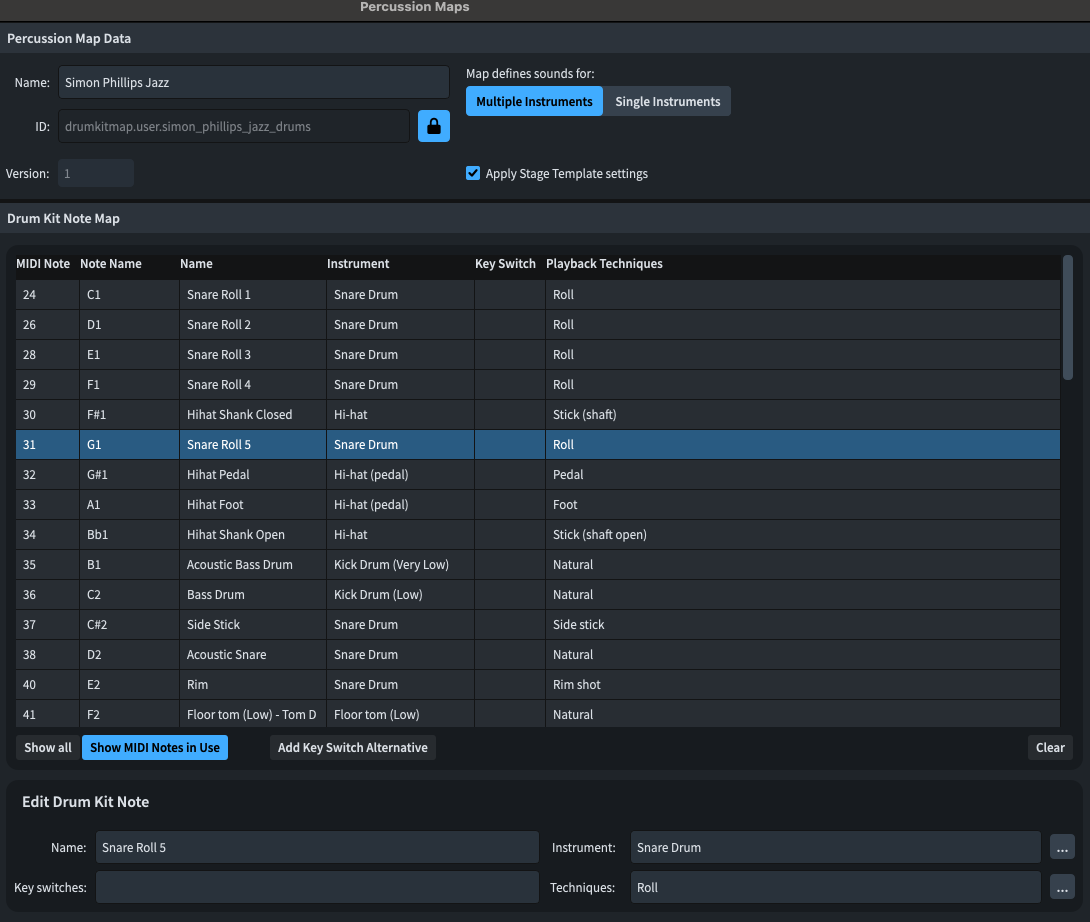Click note name C#2 cell

pyautogui.click(x=129, y=624)
